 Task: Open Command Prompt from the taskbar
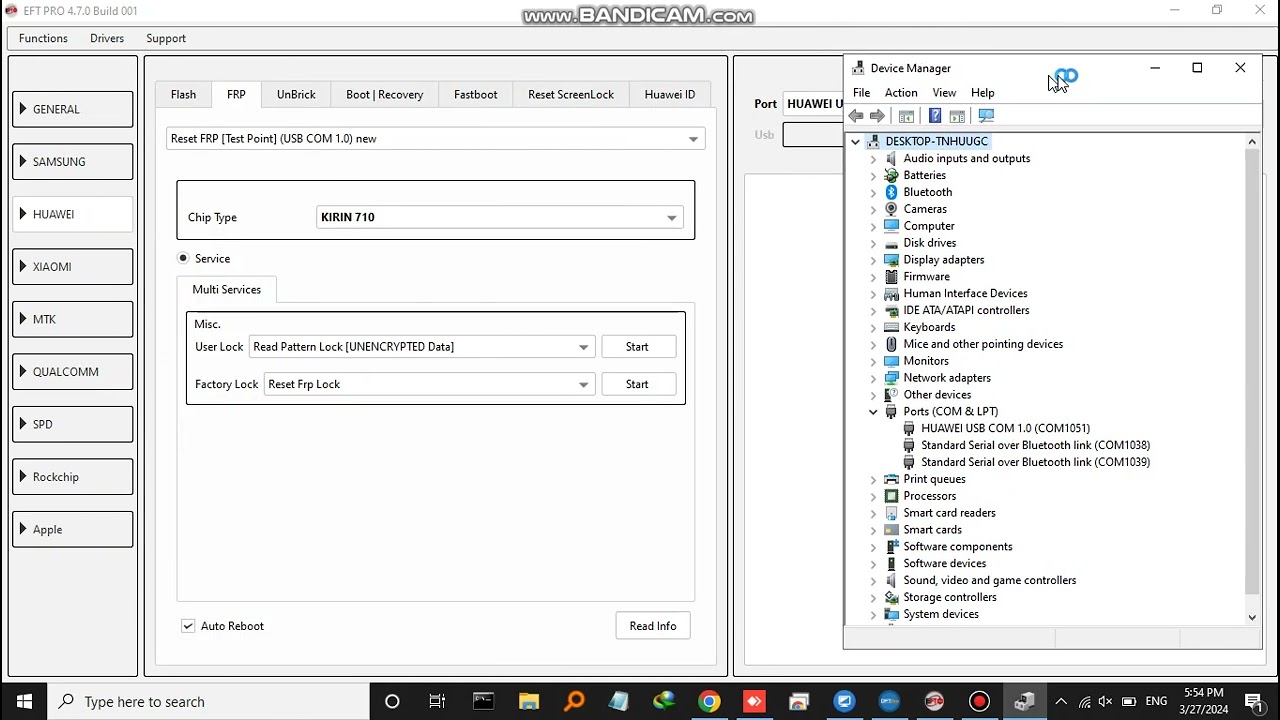pos(483,702)
